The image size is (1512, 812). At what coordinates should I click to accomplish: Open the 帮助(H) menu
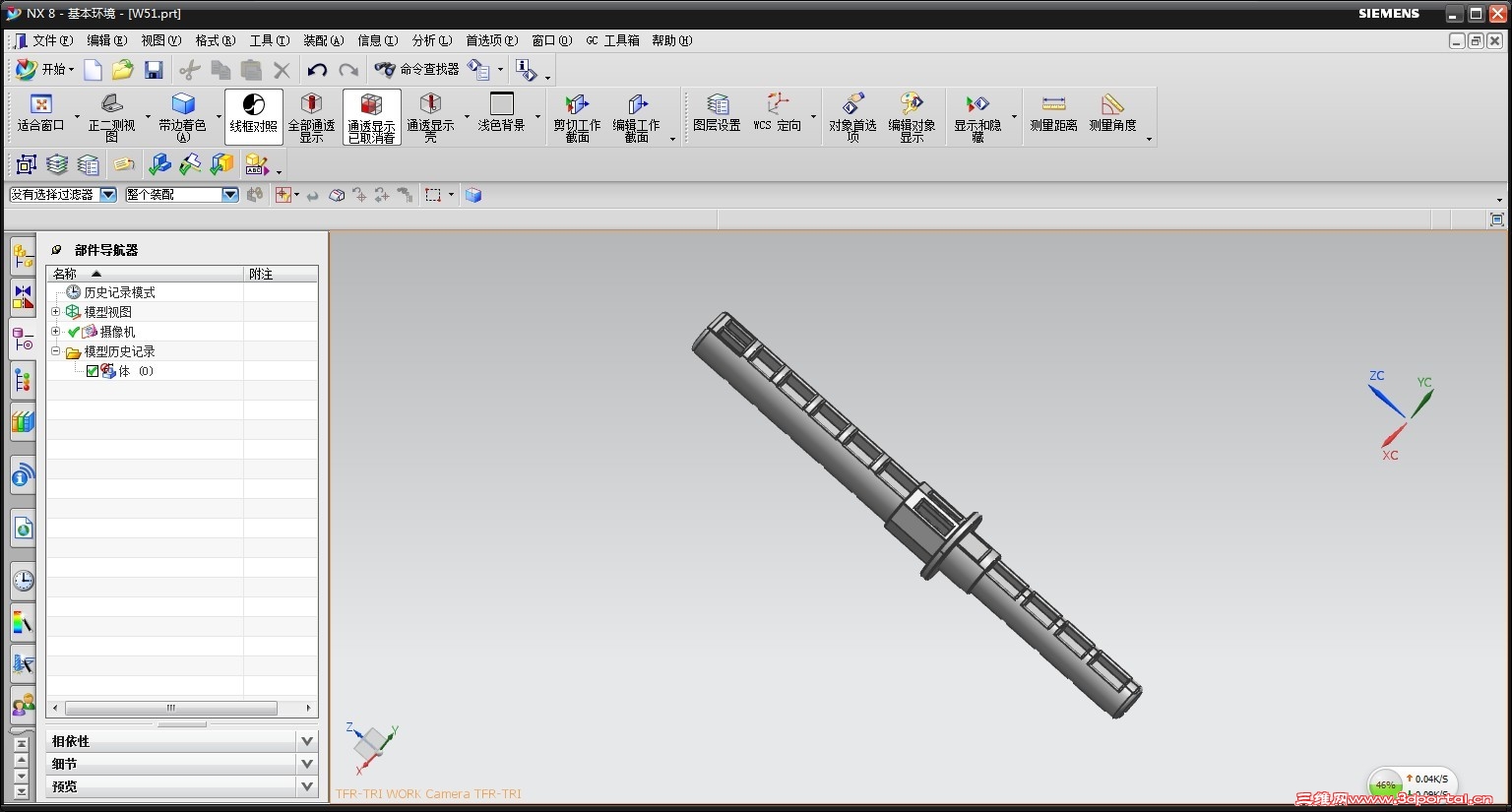click(671, 40)
